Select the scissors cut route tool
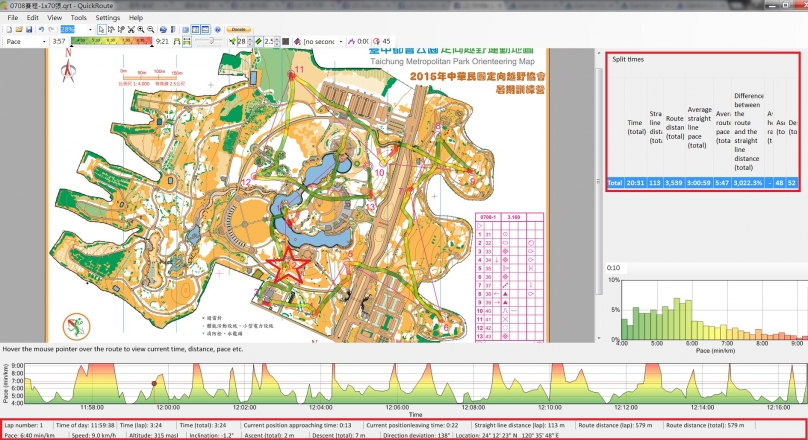 (131, 30)
